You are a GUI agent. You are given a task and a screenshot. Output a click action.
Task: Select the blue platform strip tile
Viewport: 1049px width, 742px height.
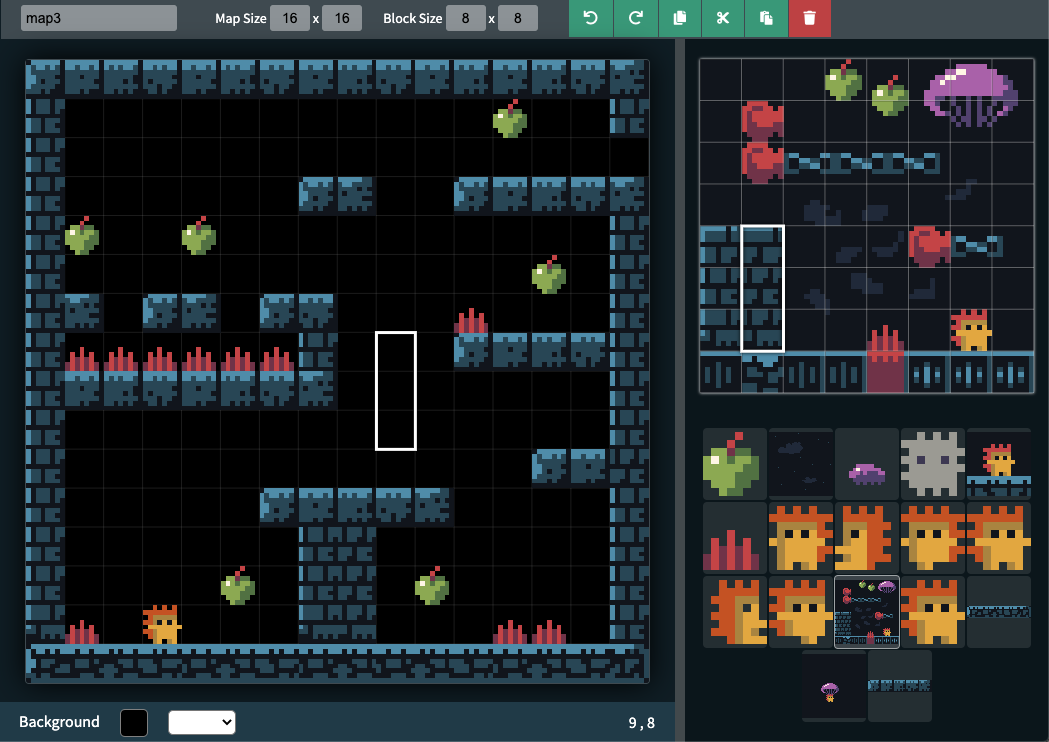[997, 611]
